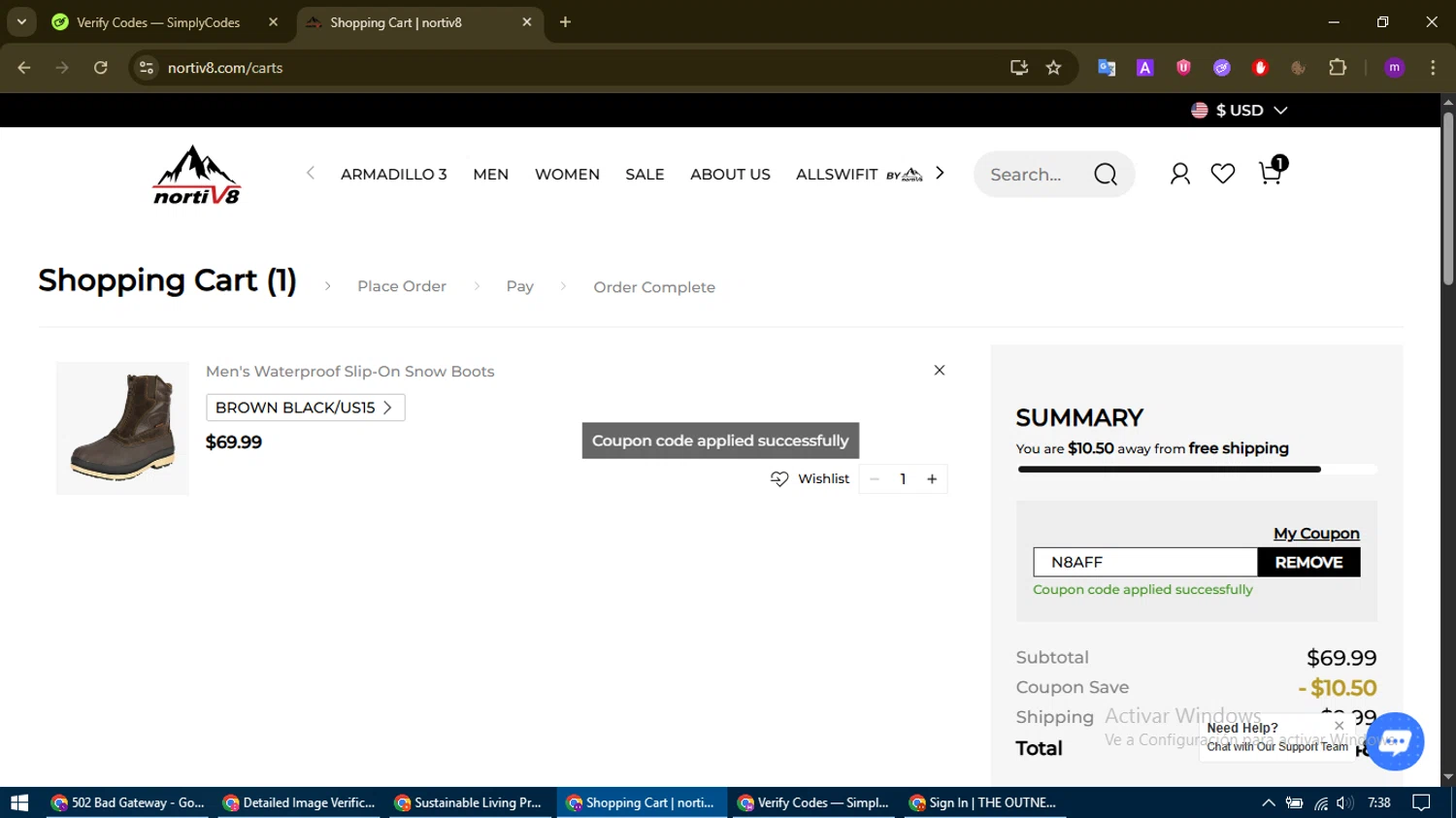Open the uBlock shield extension
This screenshot has height=818, width=1456.
point(1183,68)
